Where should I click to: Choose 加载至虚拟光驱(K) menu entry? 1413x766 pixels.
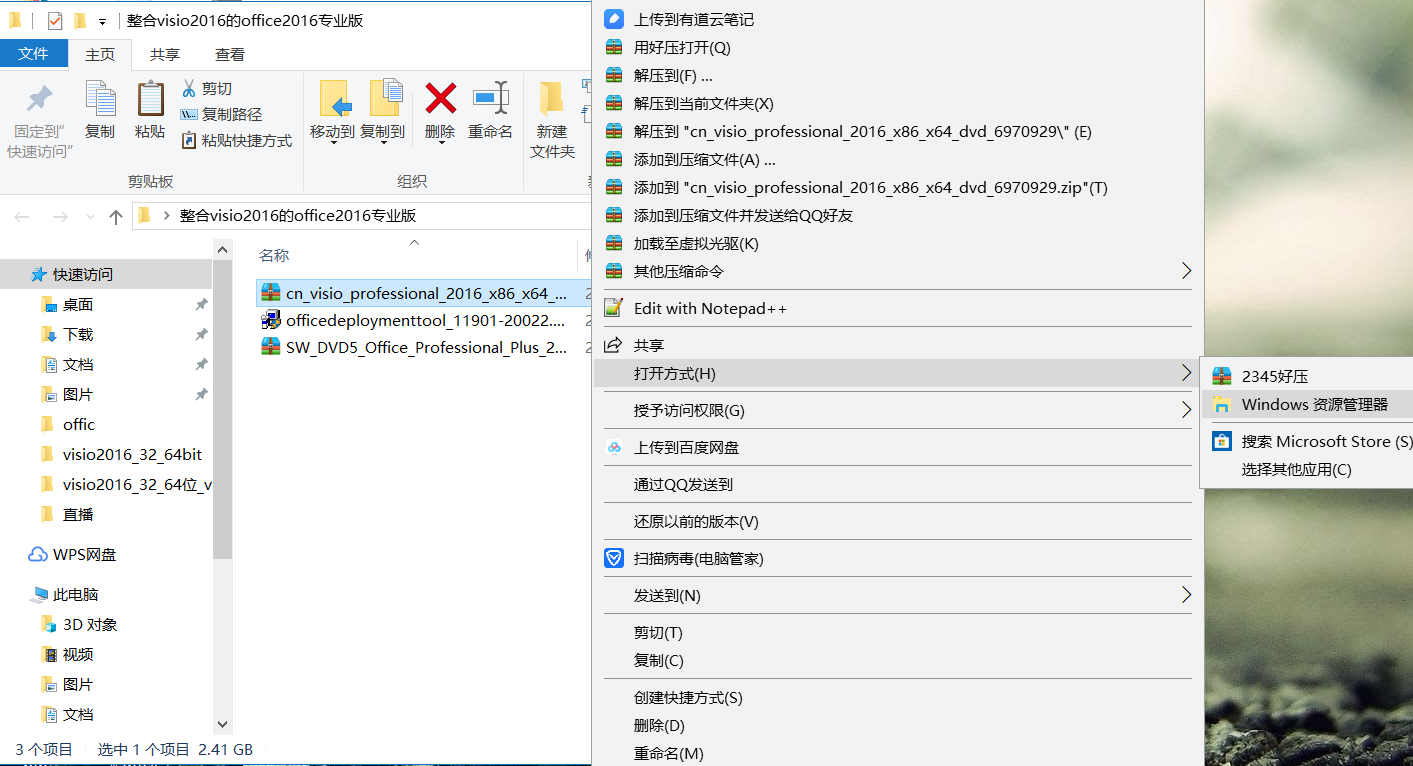click(897, 243)
